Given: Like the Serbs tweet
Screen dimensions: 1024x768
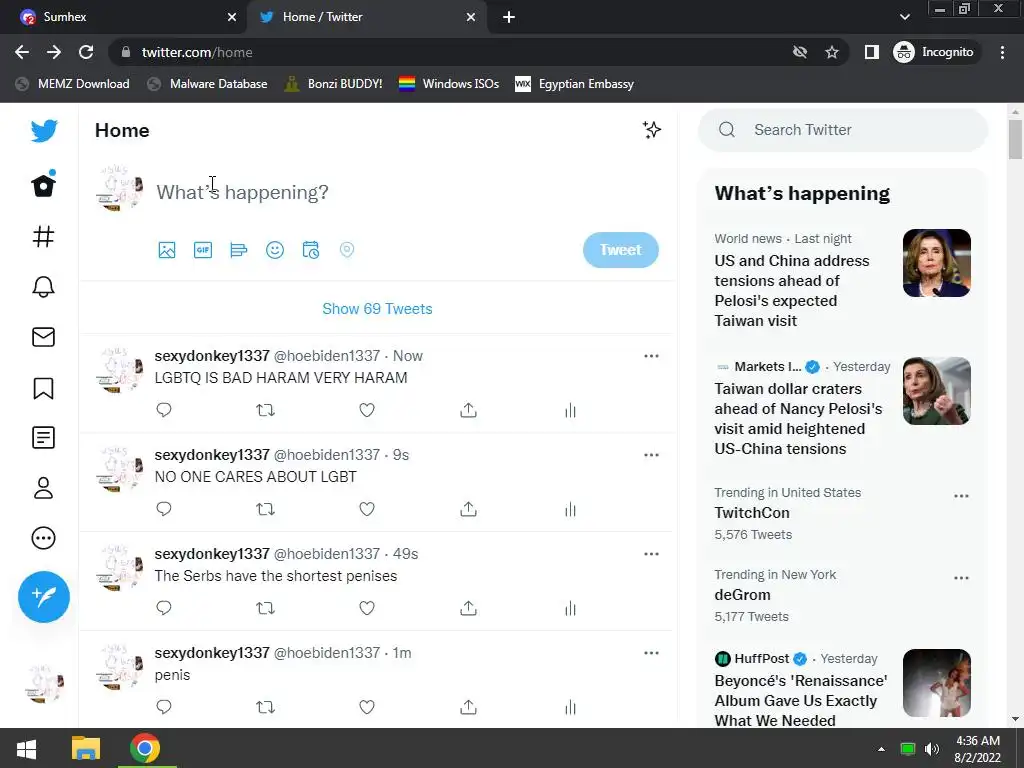Looking at the screenshot, I should click(367, 608).
